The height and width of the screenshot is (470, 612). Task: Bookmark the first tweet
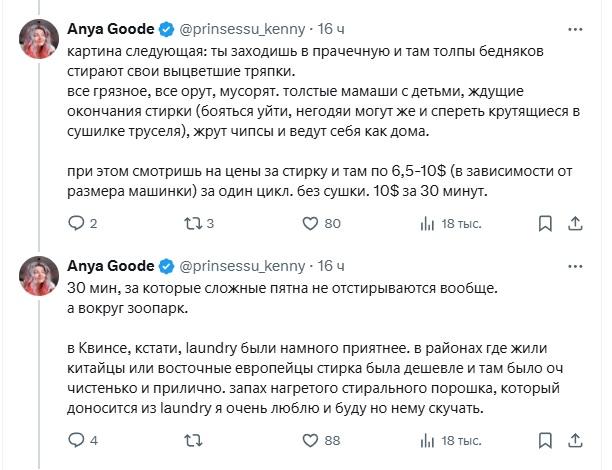pos(543,224)
